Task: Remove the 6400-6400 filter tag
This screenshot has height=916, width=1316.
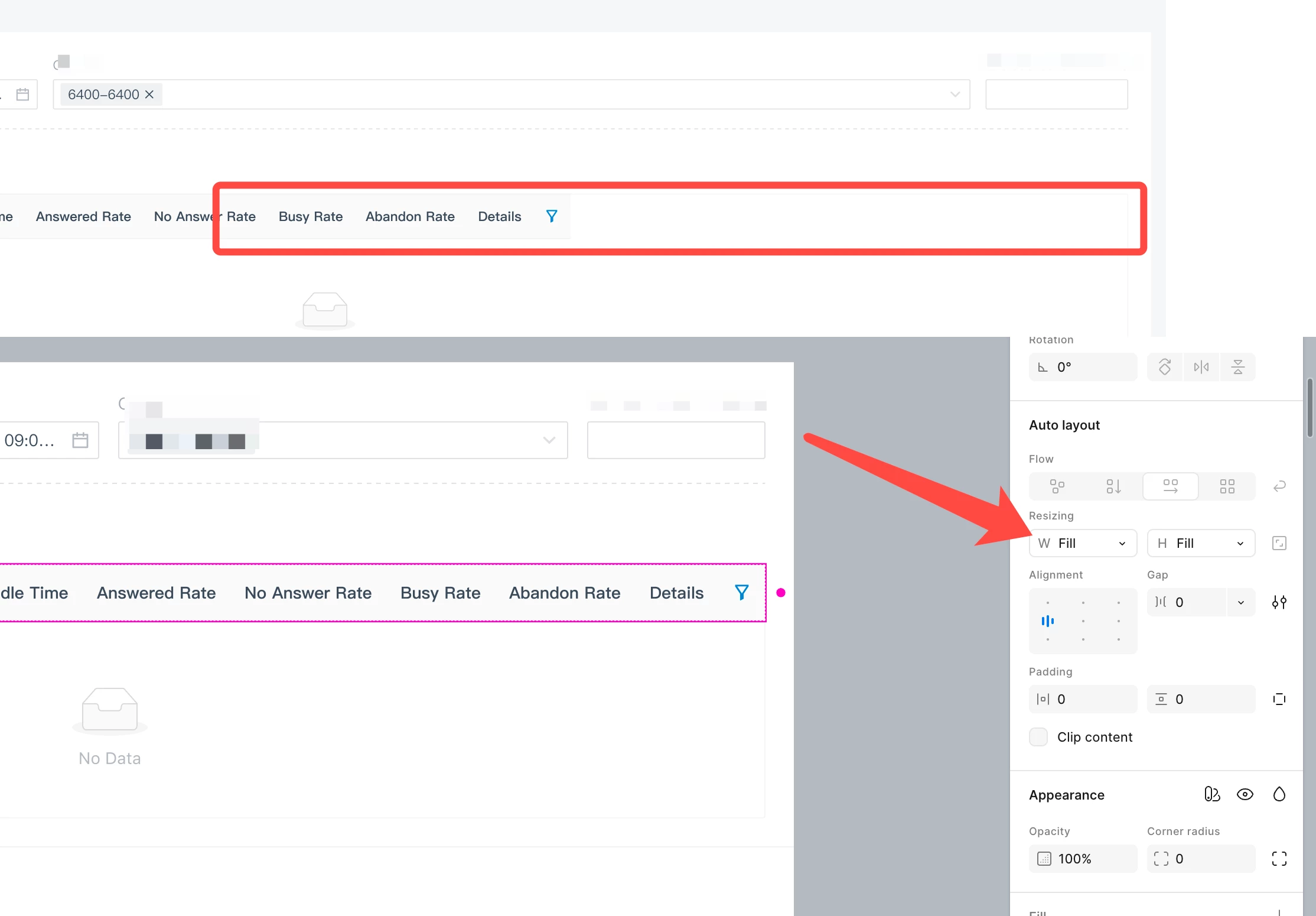Action: [x=149, y=95]
